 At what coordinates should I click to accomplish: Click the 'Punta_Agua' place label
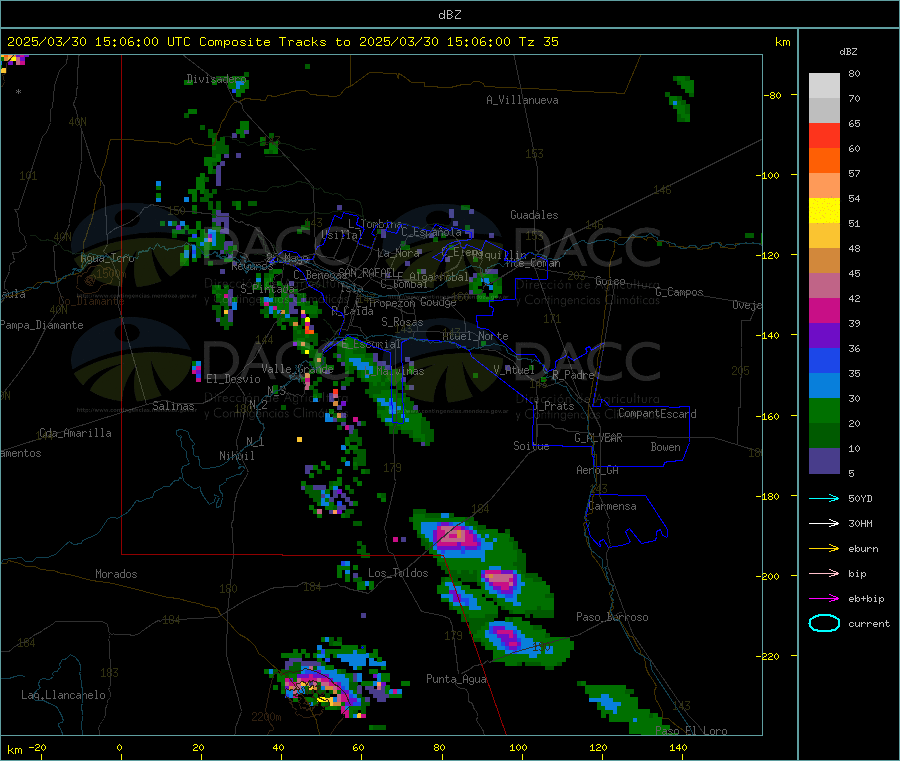pyautogui.click(x=456, y=679)
